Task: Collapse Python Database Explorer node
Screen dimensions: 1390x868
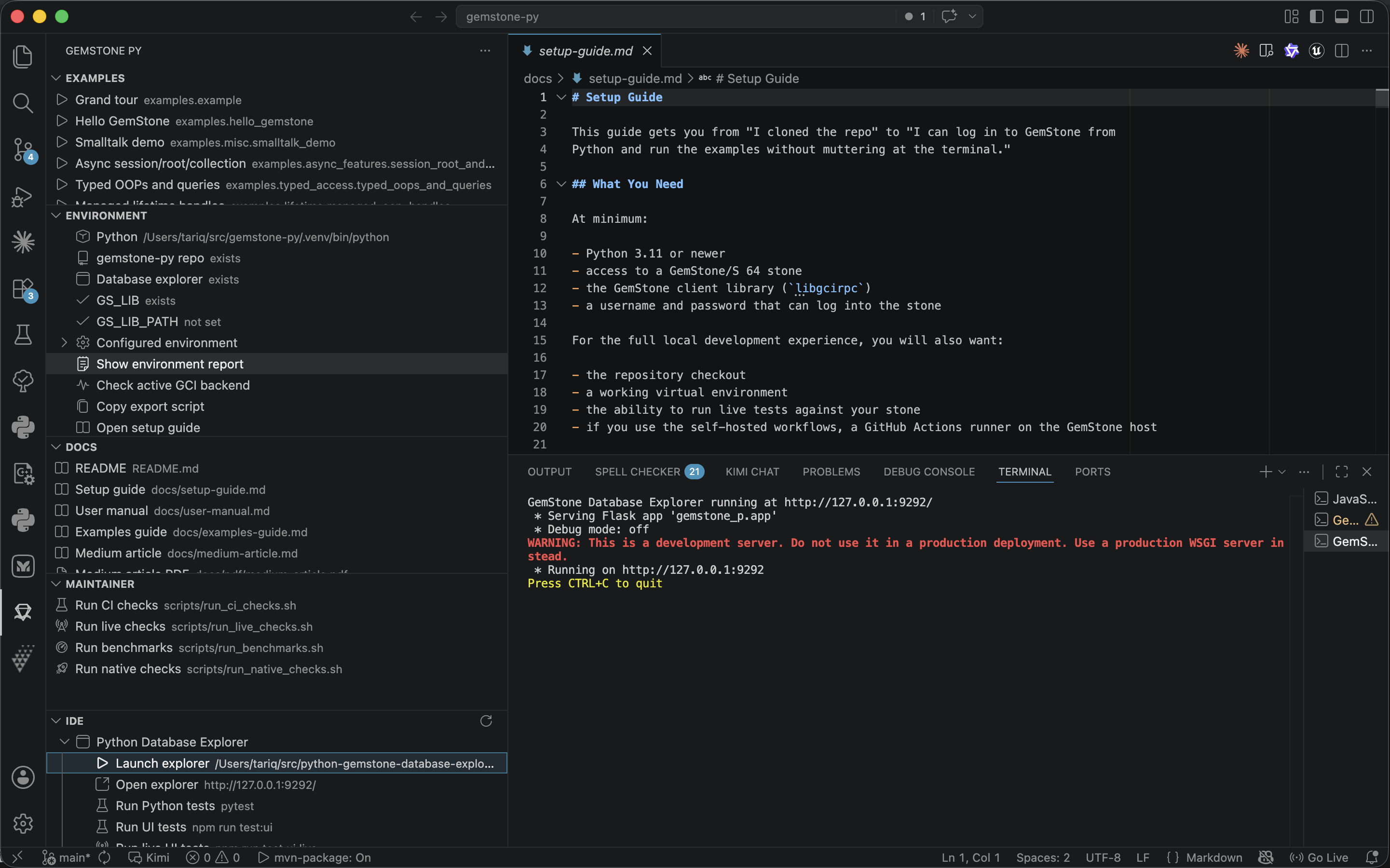Action: click(x=64, y=742)
